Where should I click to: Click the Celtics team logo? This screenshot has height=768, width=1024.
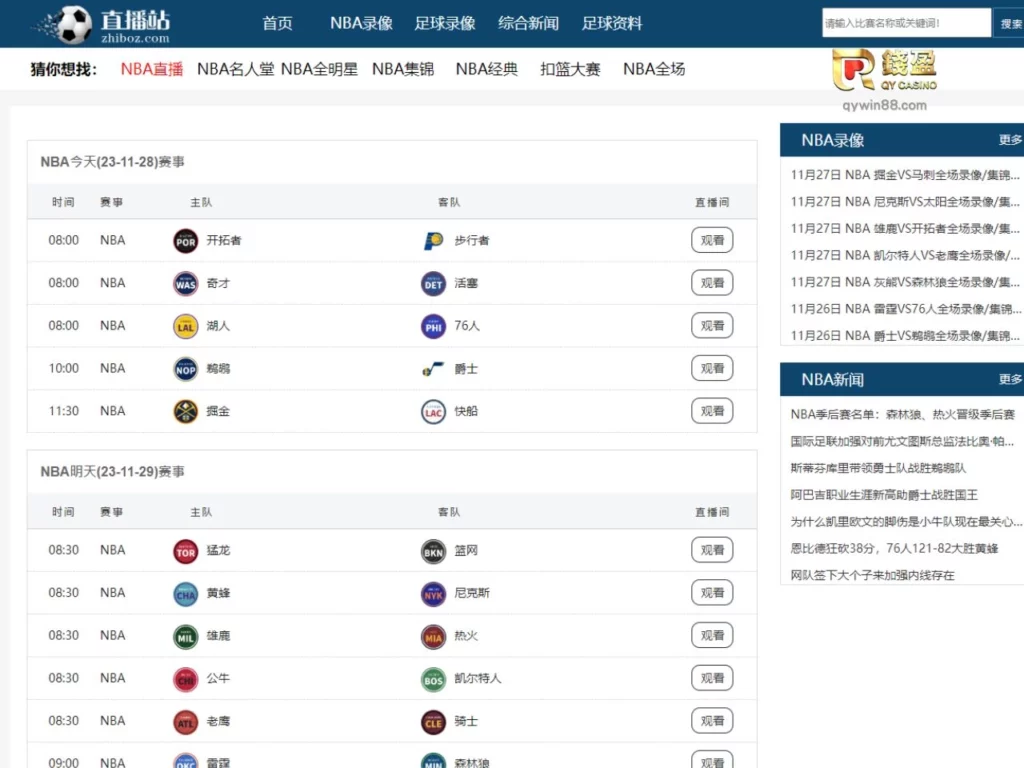tap(433, 677)
